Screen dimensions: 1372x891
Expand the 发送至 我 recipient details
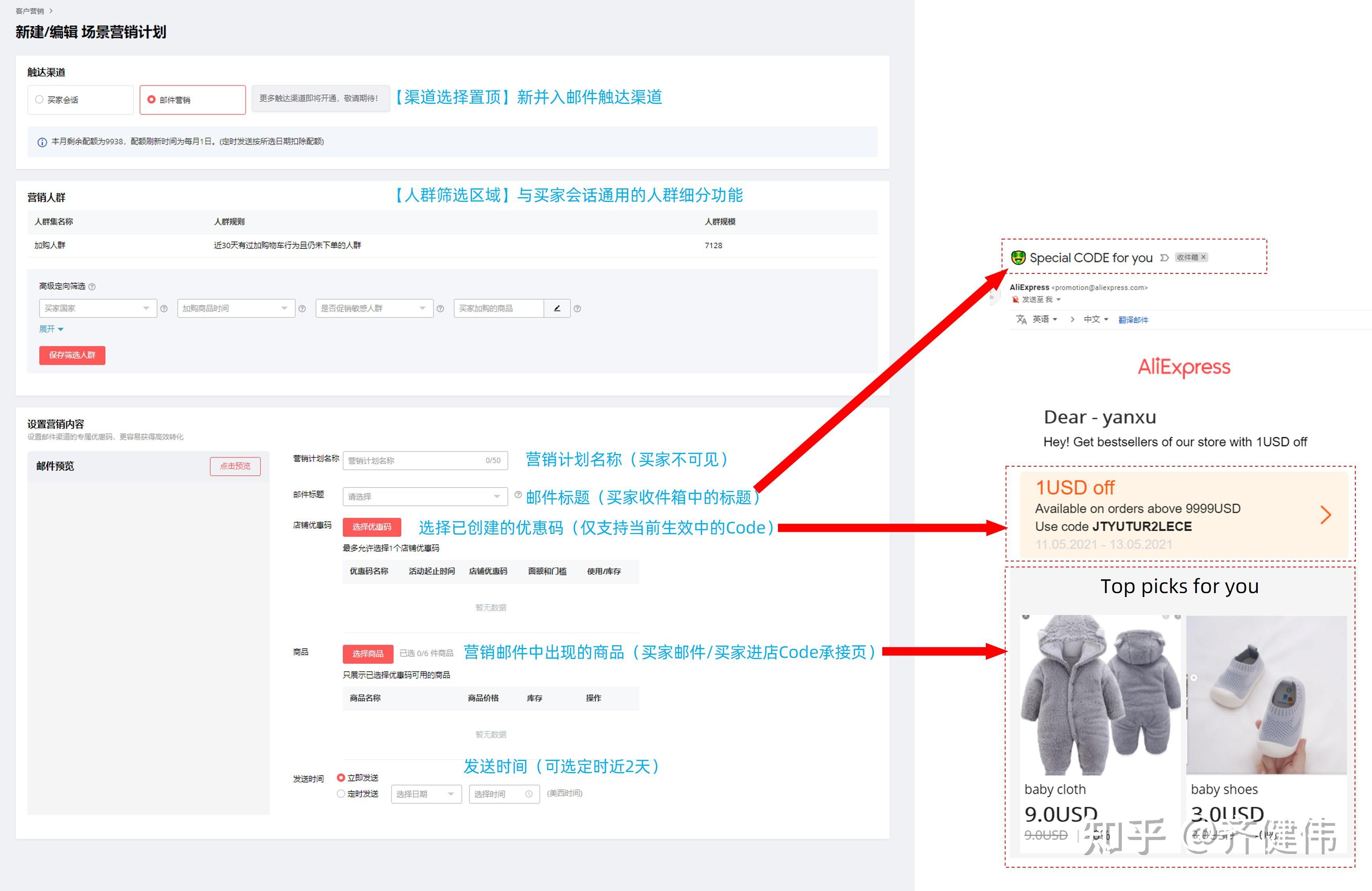[1059, 300]
